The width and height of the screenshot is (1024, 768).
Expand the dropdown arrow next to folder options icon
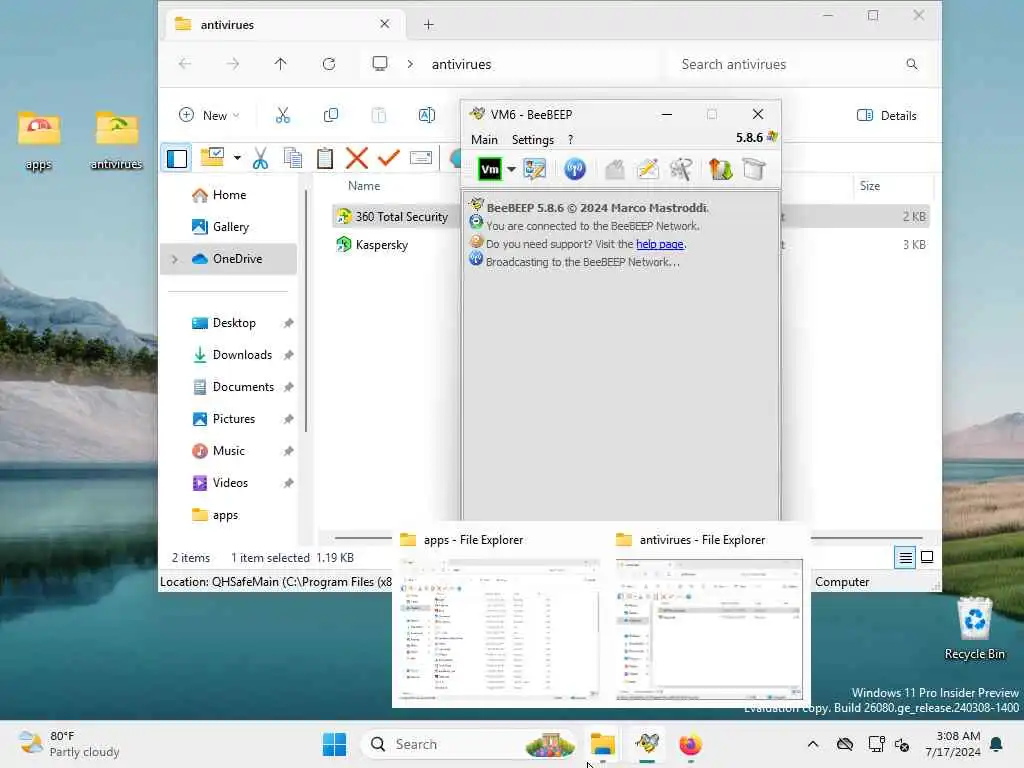(237, 157)
